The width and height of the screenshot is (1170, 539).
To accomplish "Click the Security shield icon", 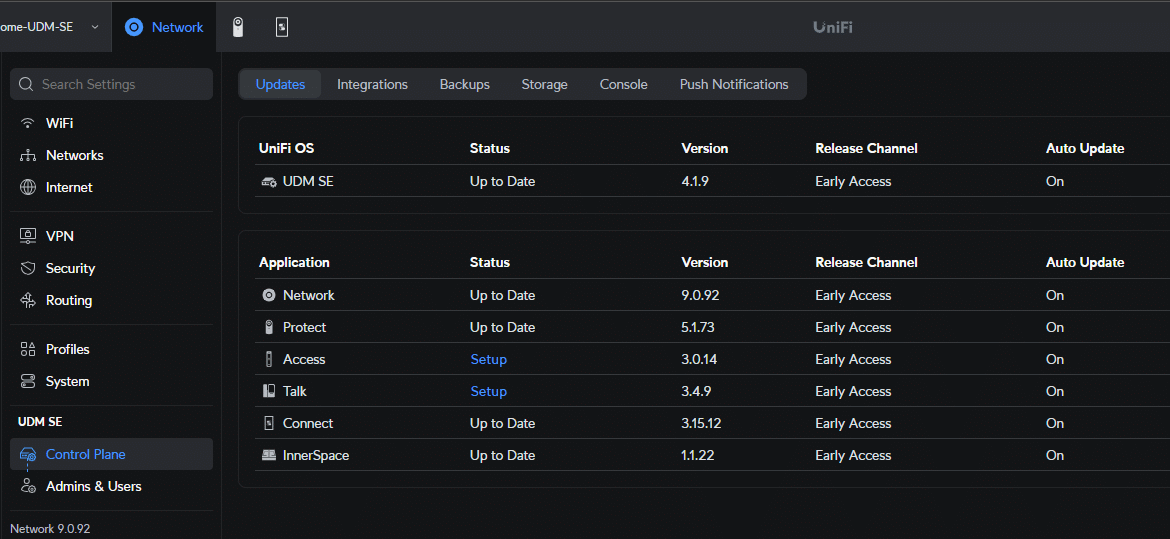I will tap(28, 268).
